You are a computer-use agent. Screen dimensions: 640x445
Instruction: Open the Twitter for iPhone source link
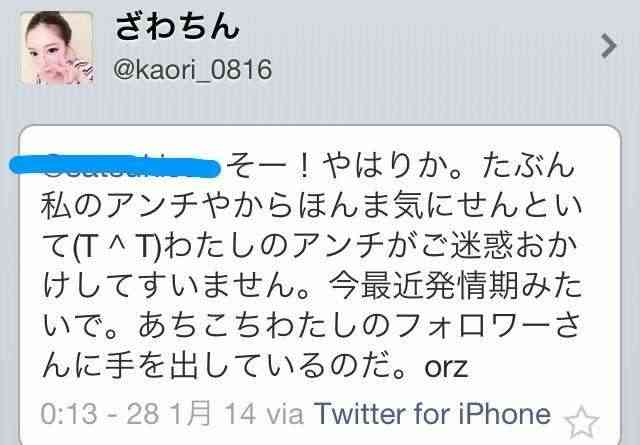pos(432,414)
